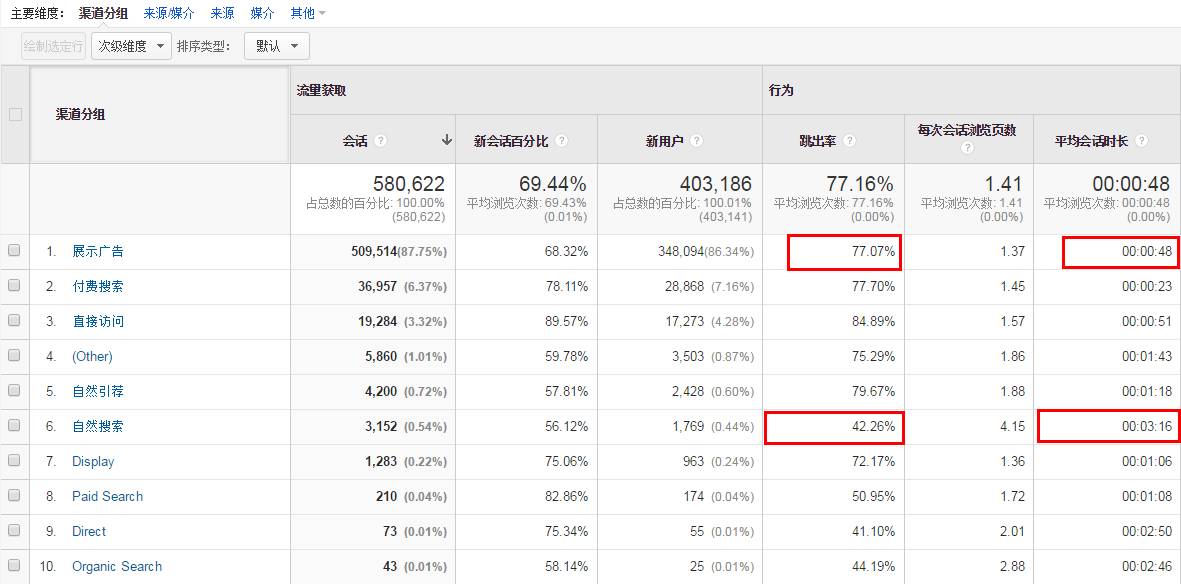
Task: Click help icon beside 跳出率 header
Action: 850,141
